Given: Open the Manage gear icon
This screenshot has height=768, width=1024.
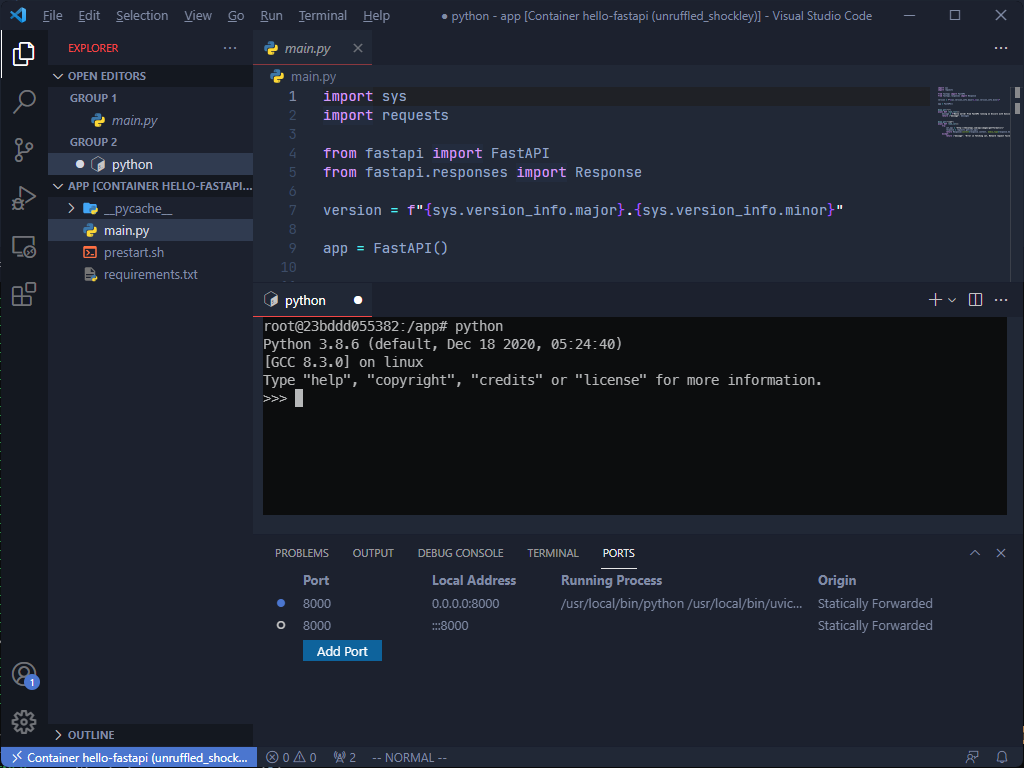Looking at the screenshot, I should coord(24,722).
